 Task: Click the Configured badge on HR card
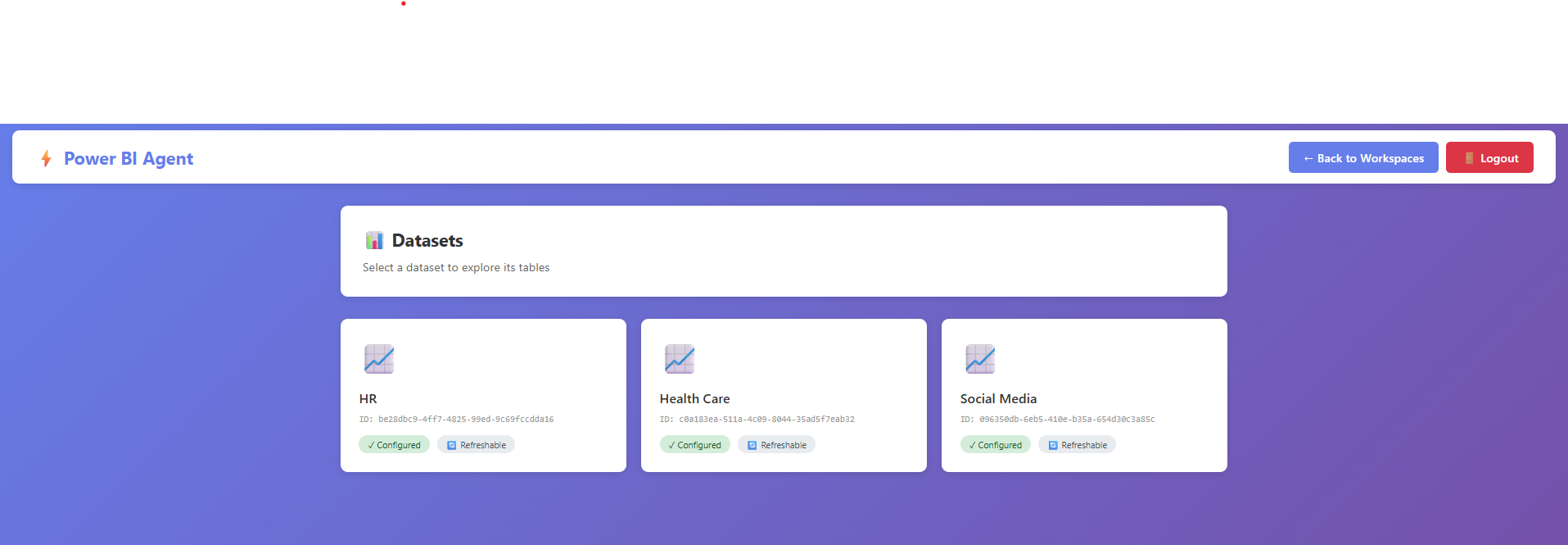[394, 445]
